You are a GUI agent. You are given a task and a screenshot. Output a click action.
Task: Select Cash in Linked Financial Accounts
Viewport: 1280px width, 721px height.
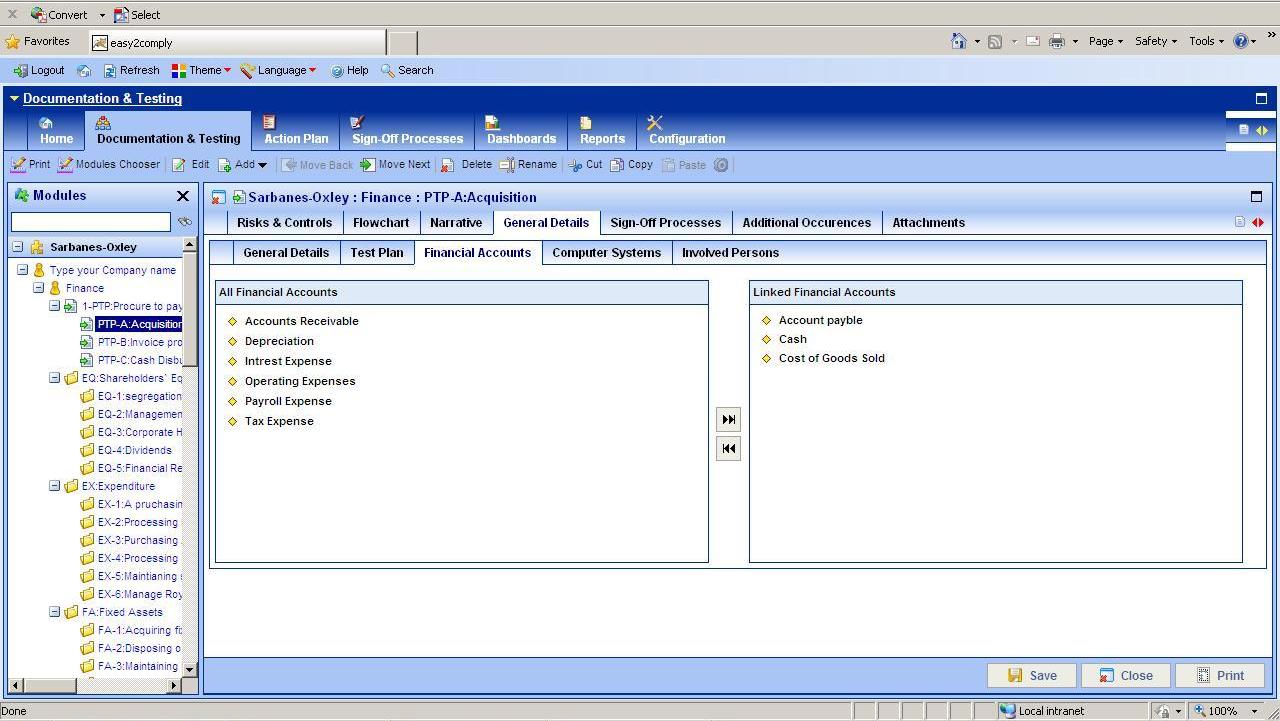793,339
